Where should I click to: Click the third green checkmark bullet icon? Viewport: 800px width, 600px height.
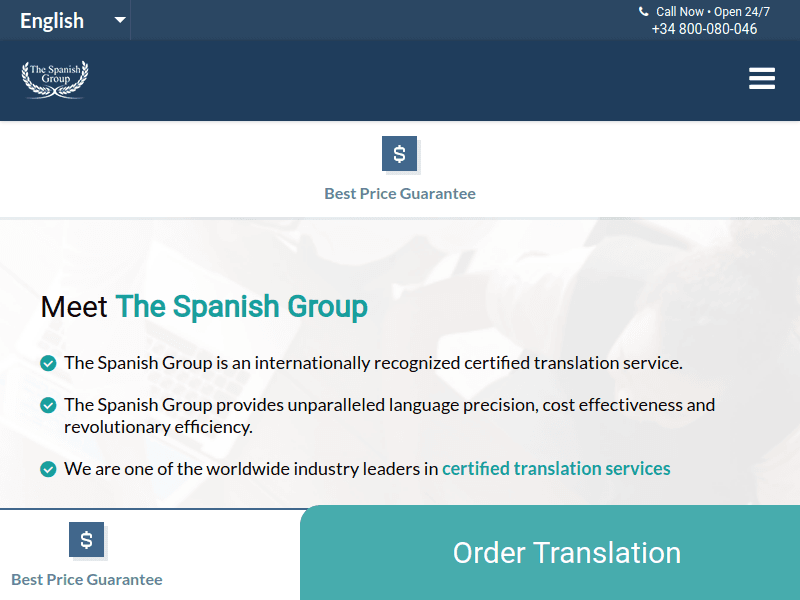[47, 468]
